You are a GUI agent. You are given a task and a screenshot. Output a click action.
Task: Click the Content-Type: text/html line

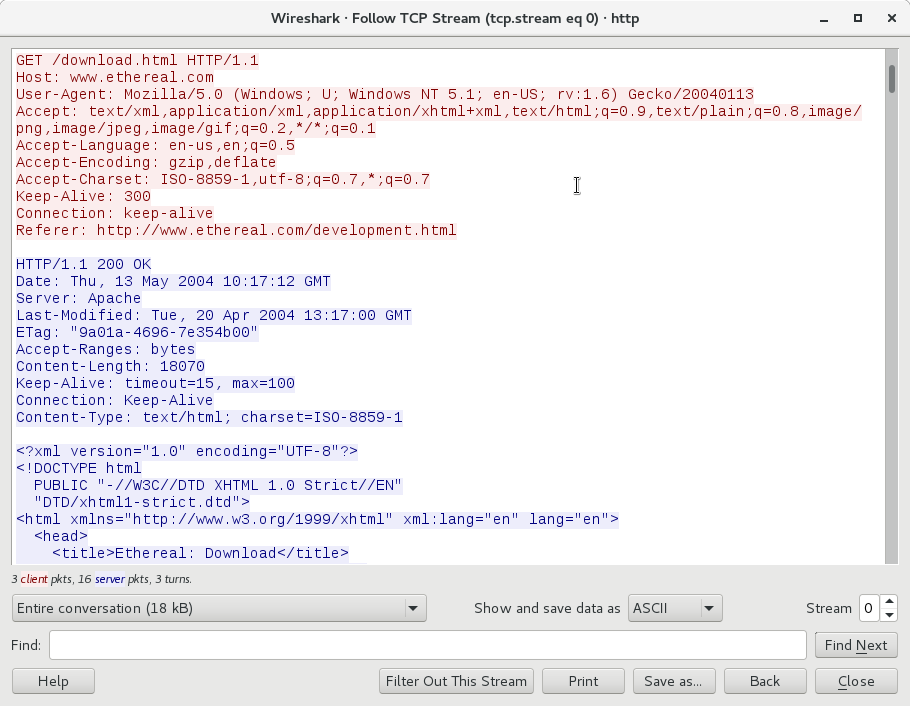click(209, 417)
